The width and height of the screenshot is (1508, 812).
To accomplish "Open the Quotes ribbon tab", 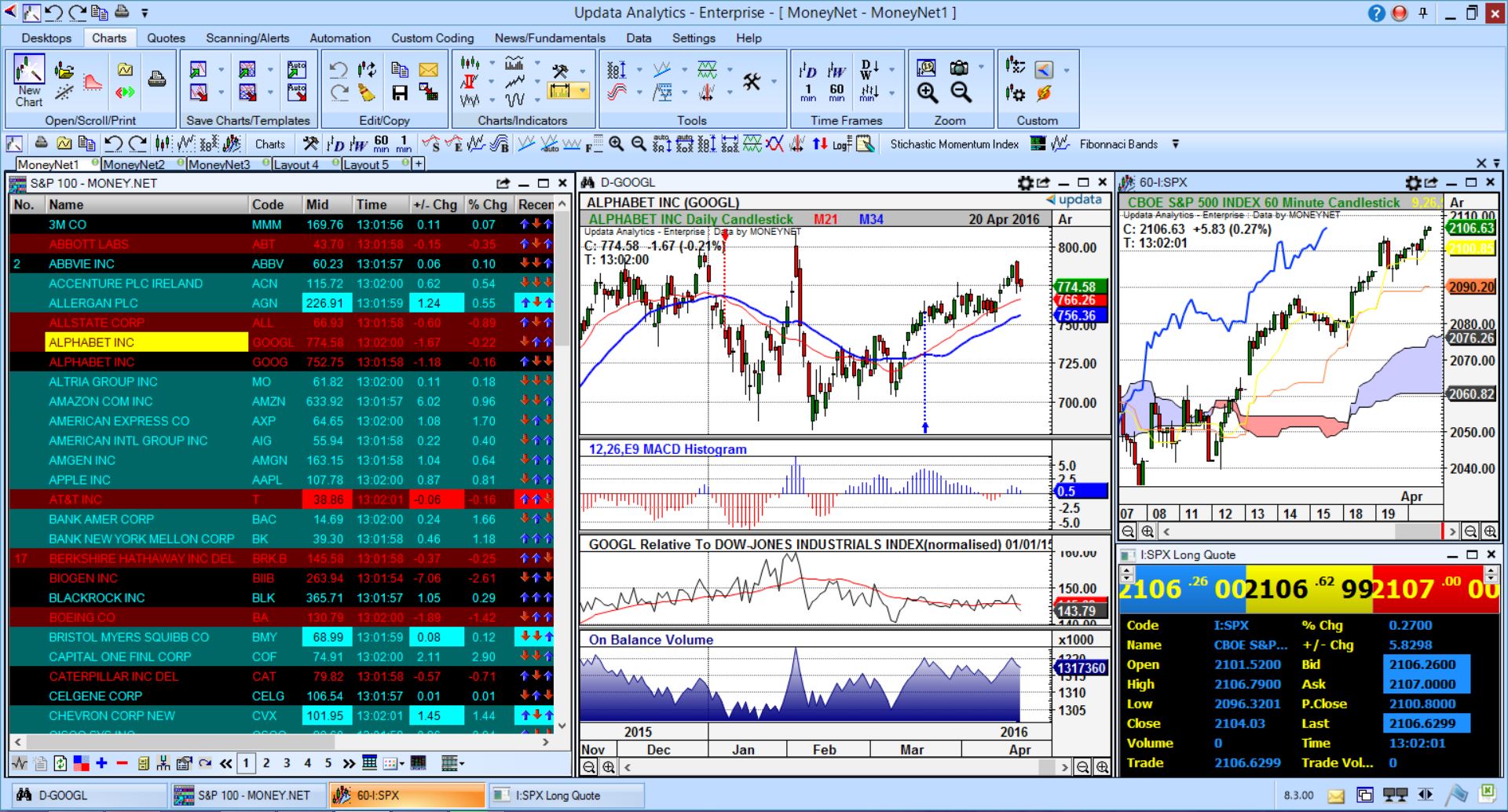I will tap(167, 38).
